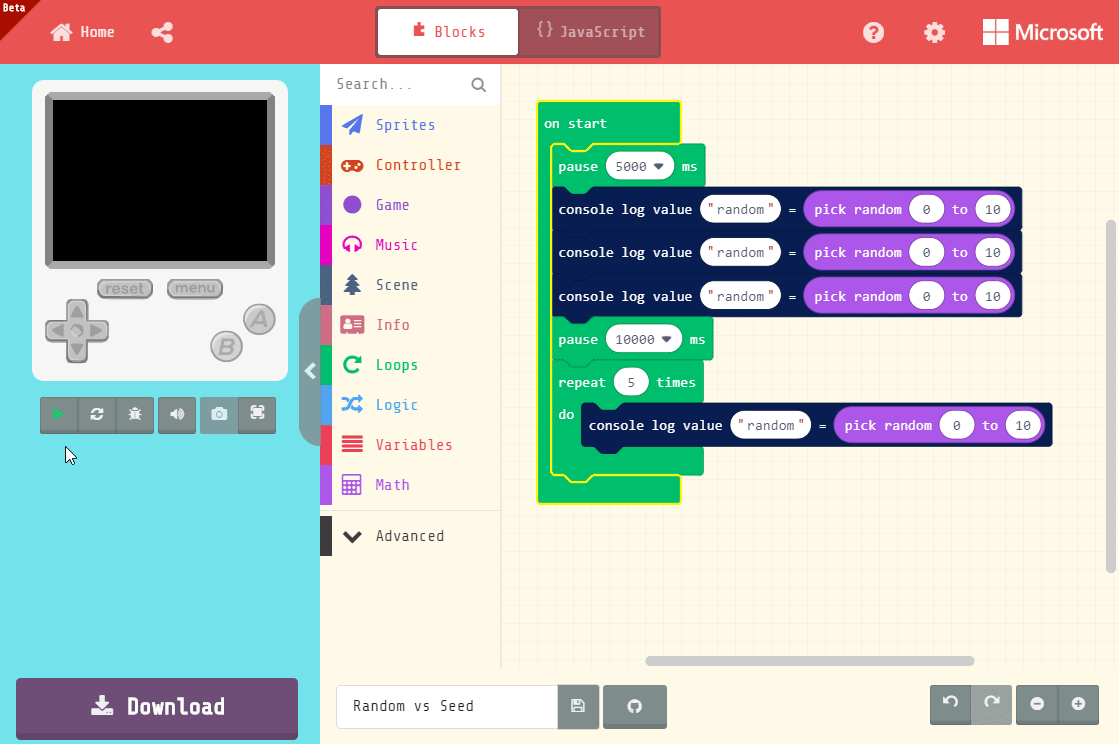Edit "random" text inside repeat loop
The width and height of the screenshot is (1119, 744).
click(771, 425)
